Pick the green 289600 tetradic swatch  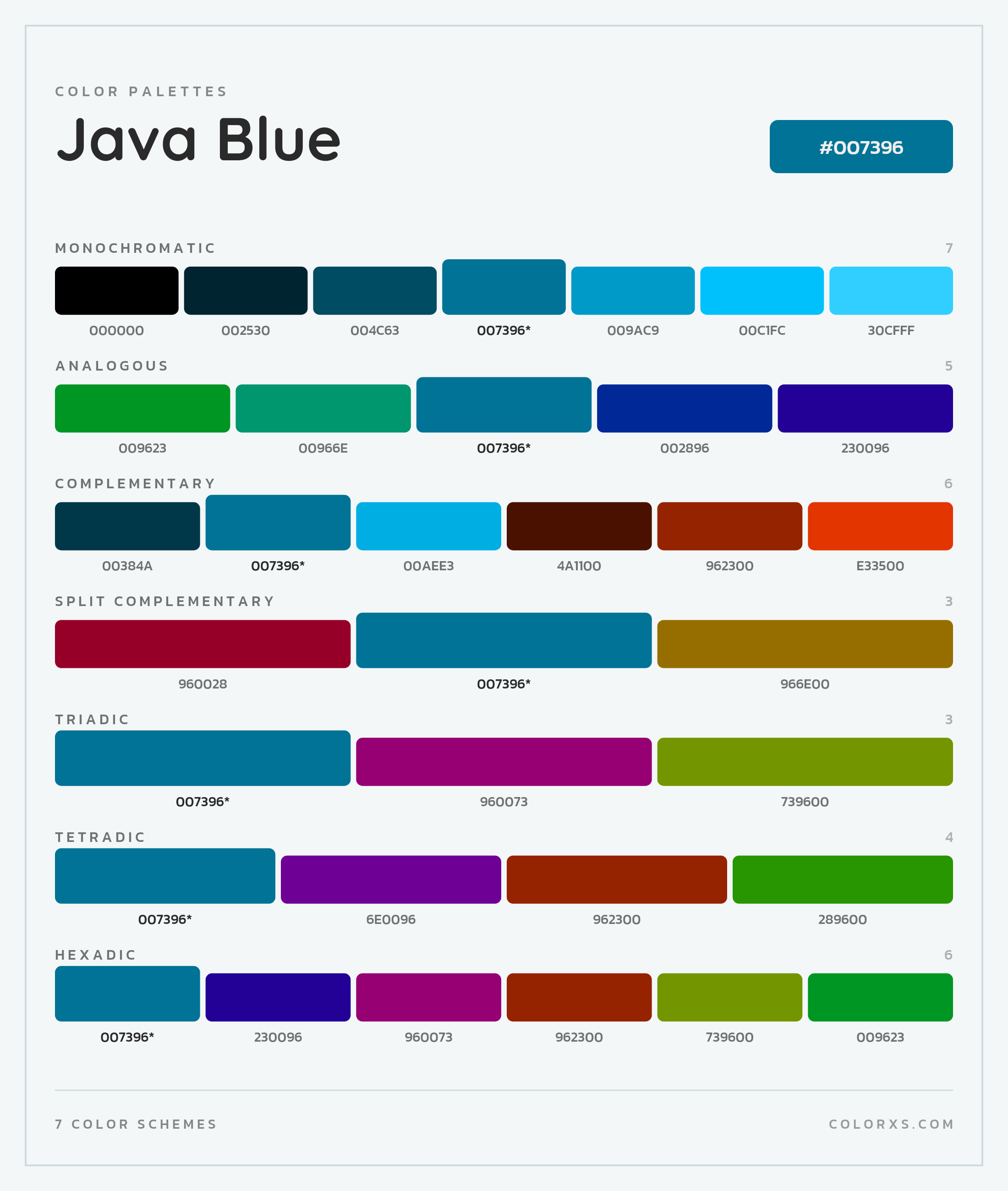[842, 880]
